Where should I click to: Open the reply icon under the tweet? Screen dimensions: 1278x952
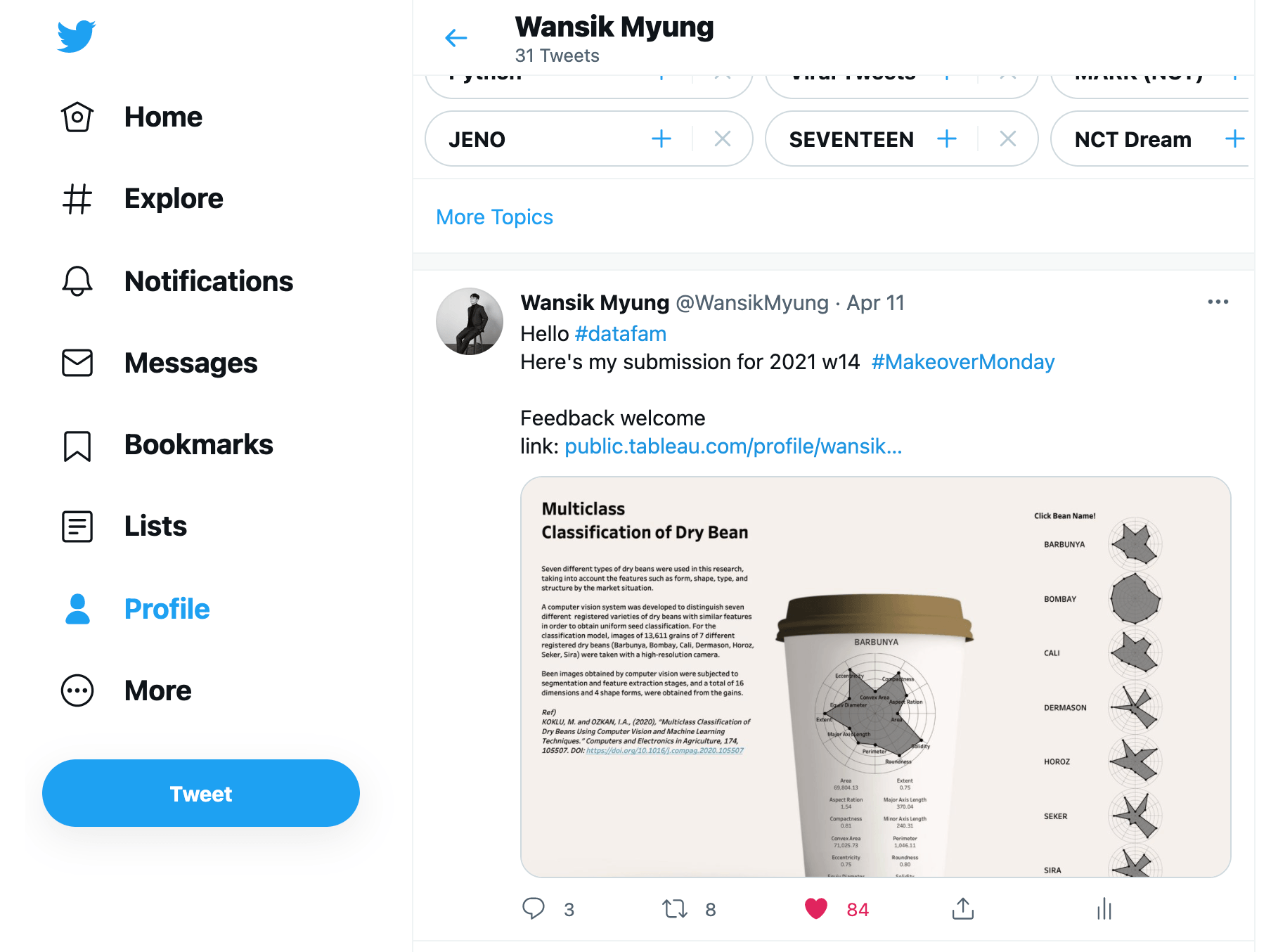534,908
